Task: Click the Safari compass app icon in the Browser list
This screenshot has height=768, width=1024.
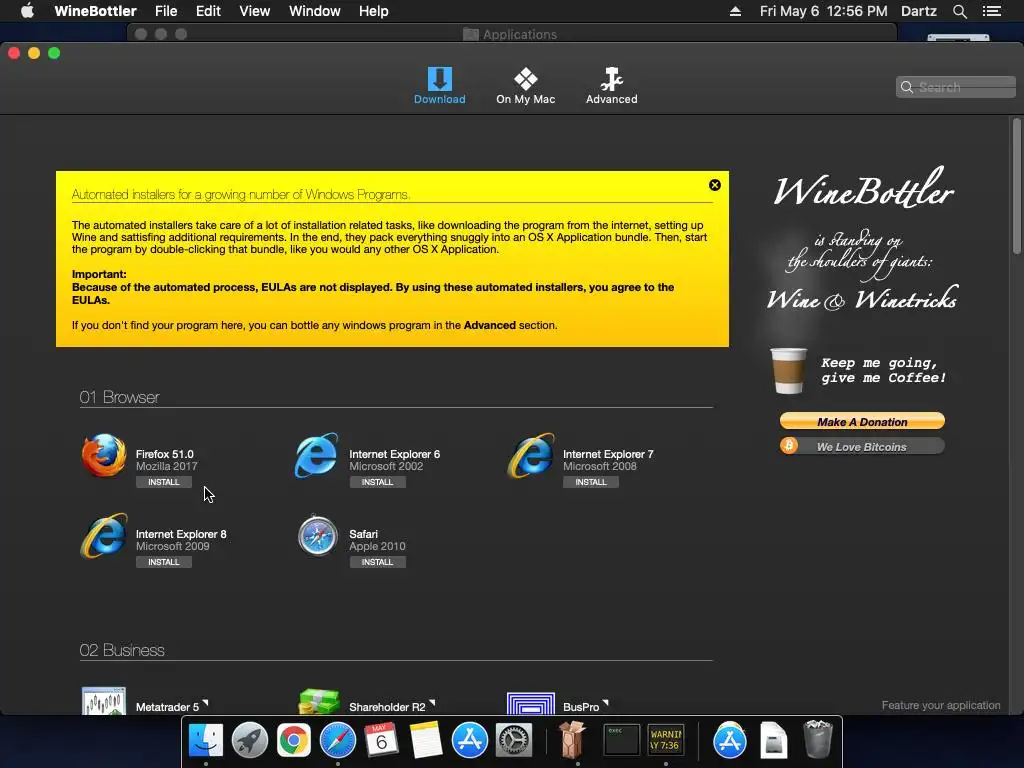Action: pos(317,536)
